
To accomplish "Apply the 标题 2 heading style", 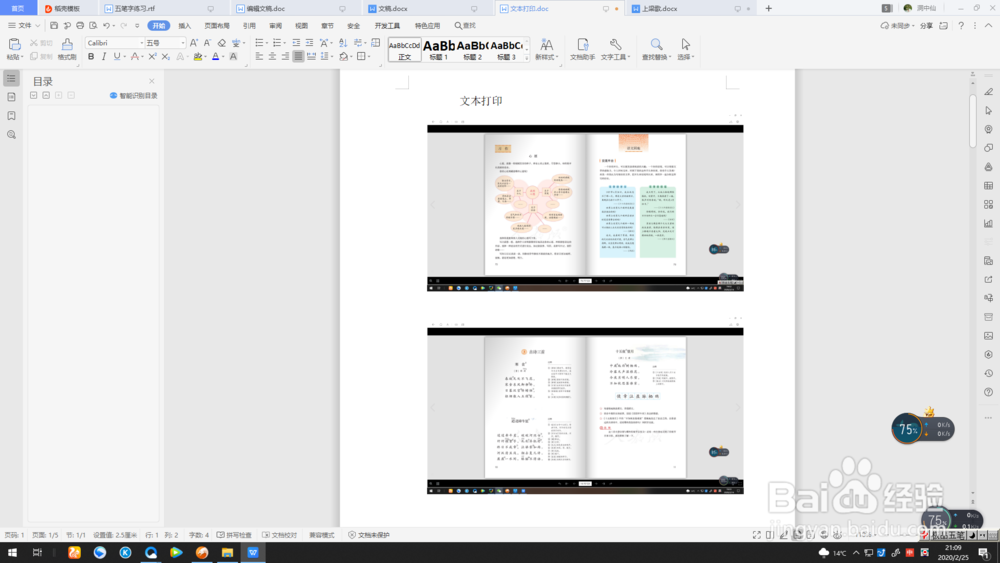I will pos(473,49).
